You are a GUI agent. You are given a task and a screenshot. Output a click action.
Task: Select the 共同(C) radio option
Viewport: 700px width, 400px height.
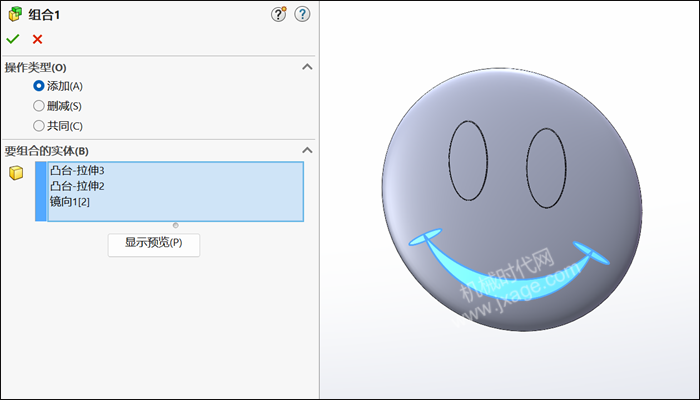tap(39, 126)
